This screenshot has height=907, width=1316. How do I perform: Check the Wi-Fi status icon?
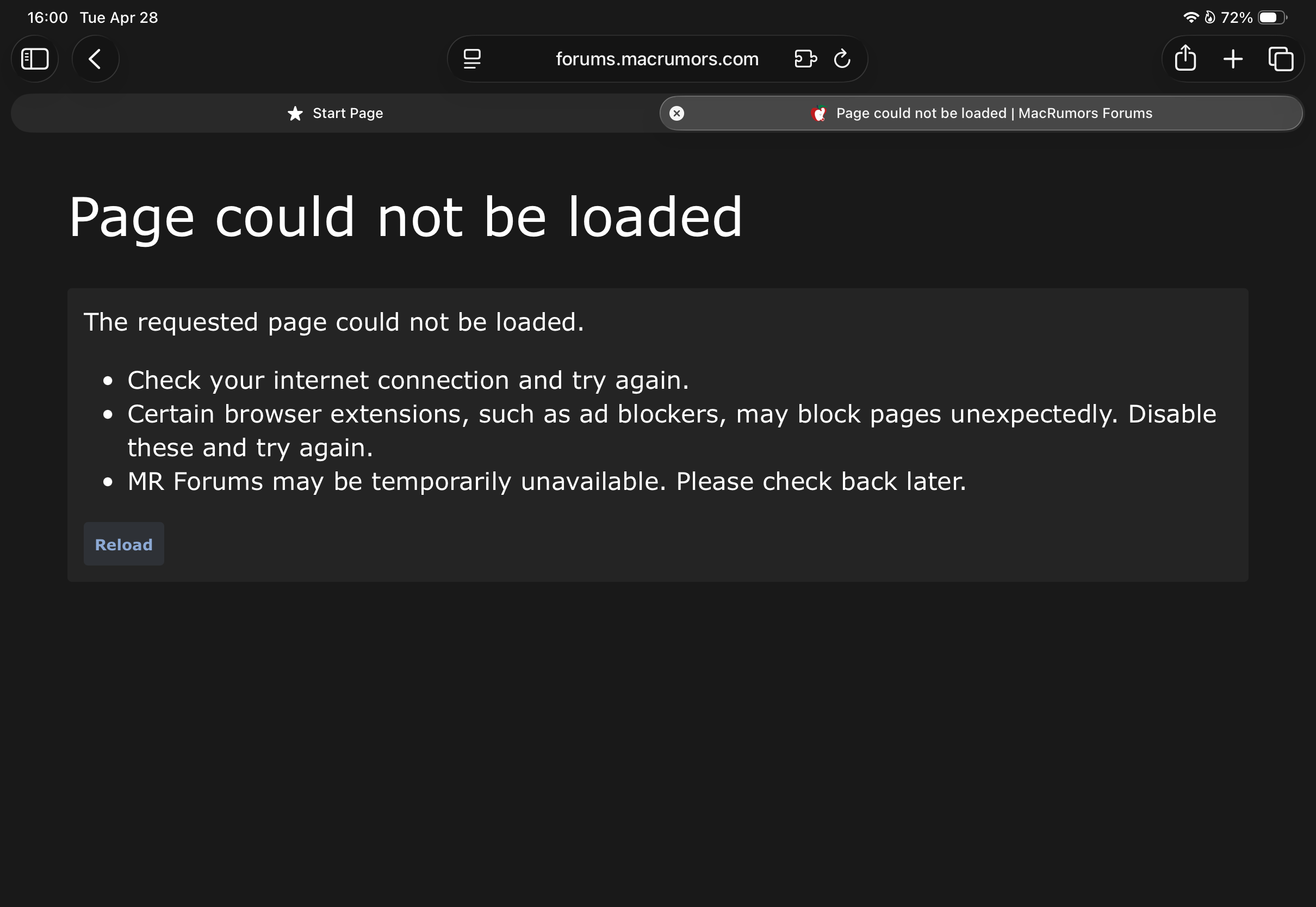1190,17
